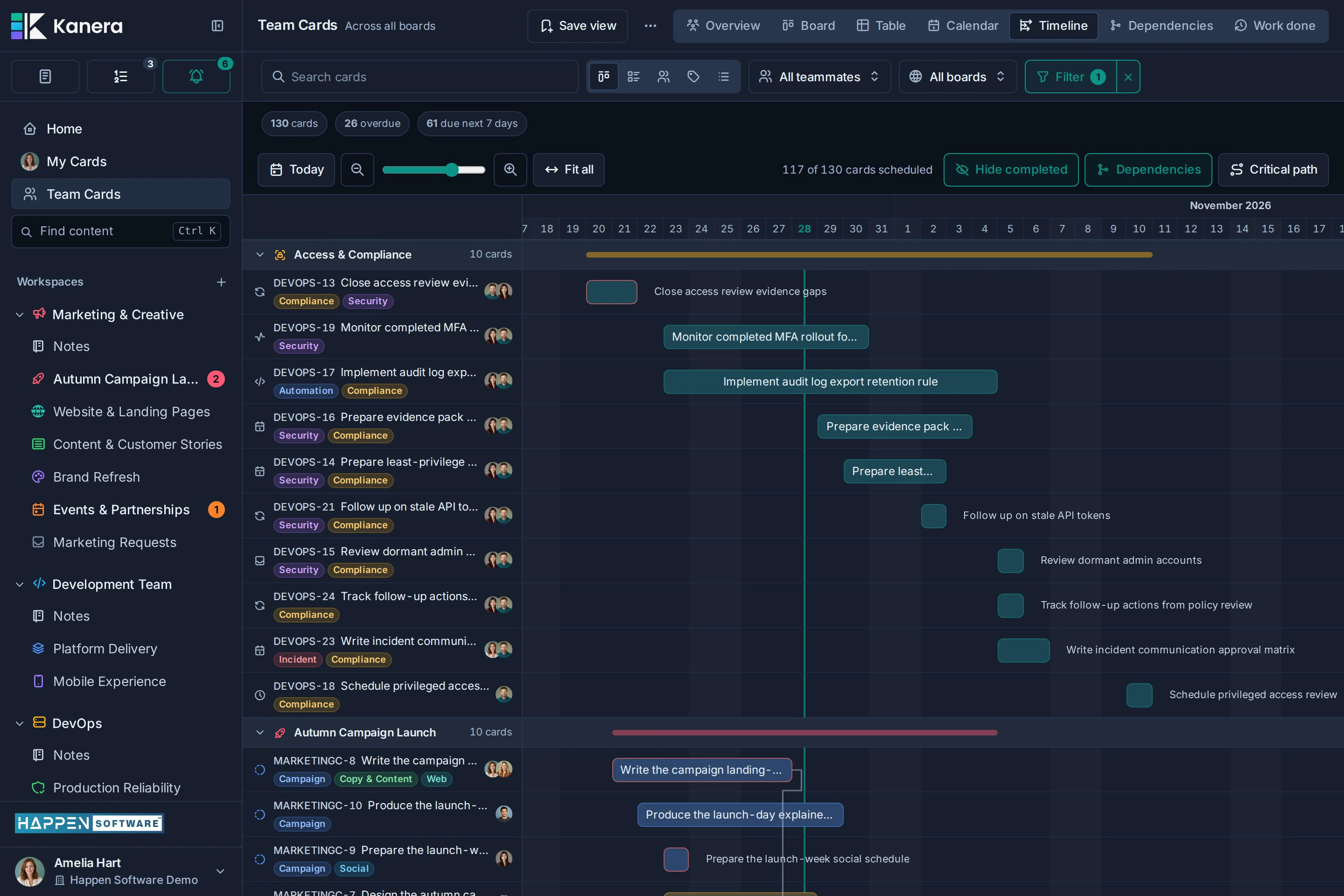Open My Cards in the sidebar

point(120,162)
